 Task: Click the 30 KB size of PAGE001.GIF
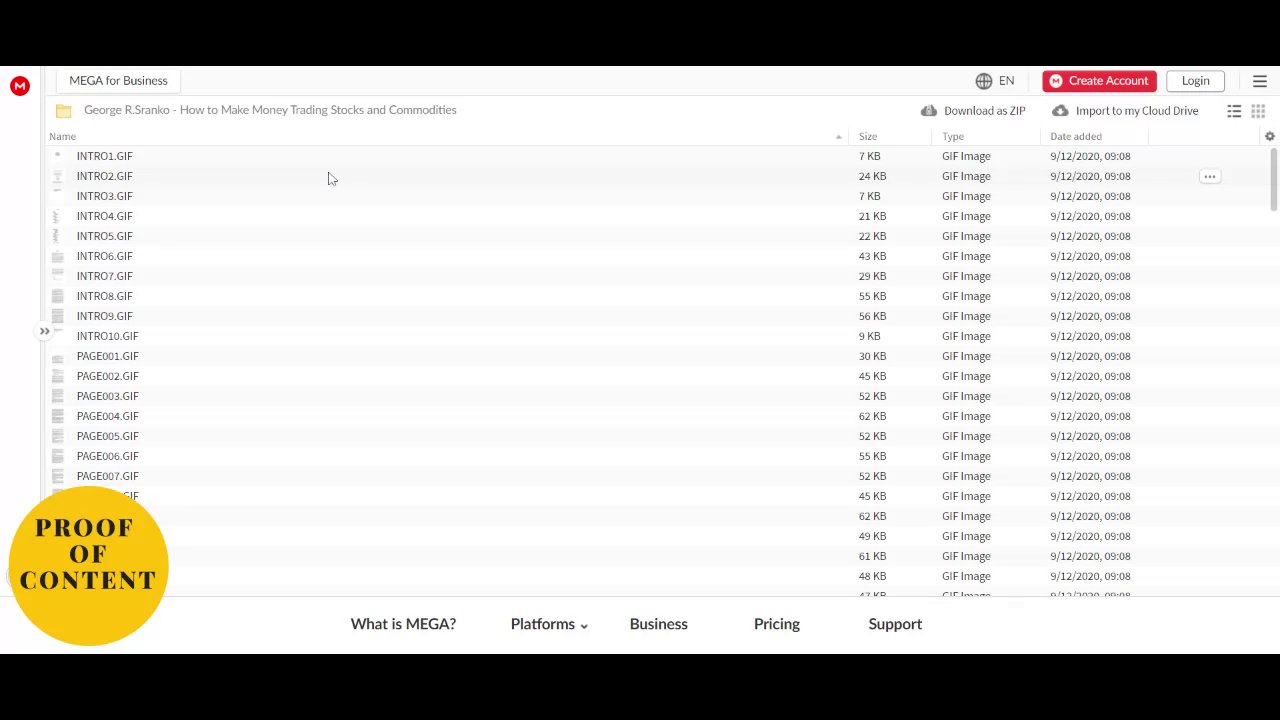click(872, 356)
